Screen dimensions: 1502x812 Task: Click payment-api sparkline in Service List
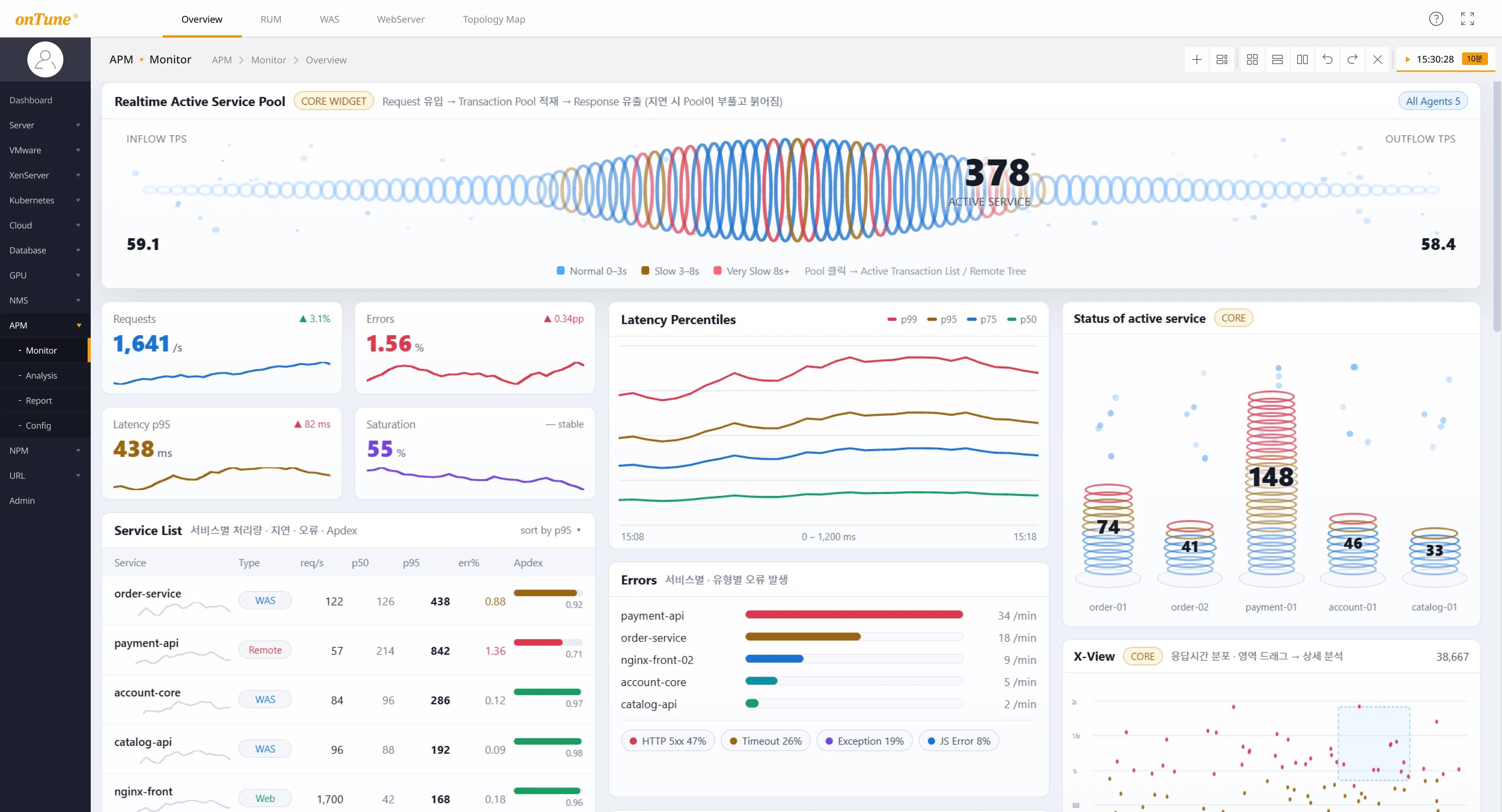click(182, 658)
